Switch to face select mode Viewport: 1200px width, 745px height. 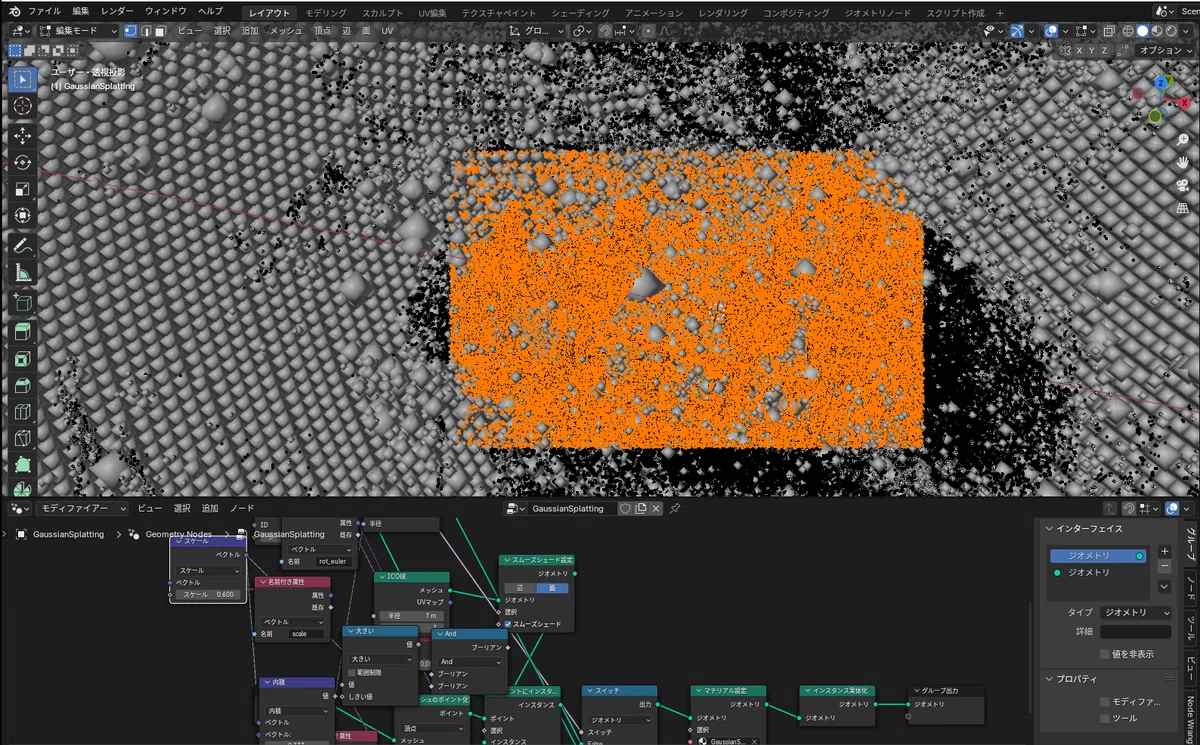pyautogui.click(x=161, y=31)
